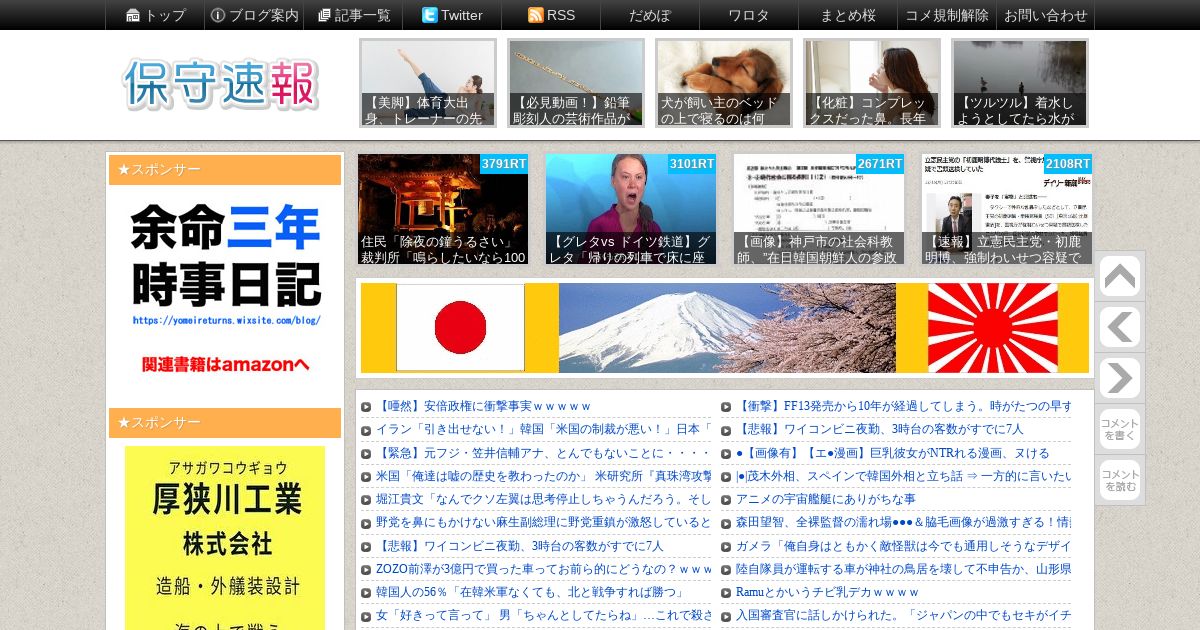1200x630 pixels.
Task: Open 女「好きって言って」 headline
Action: coord(543,614)
